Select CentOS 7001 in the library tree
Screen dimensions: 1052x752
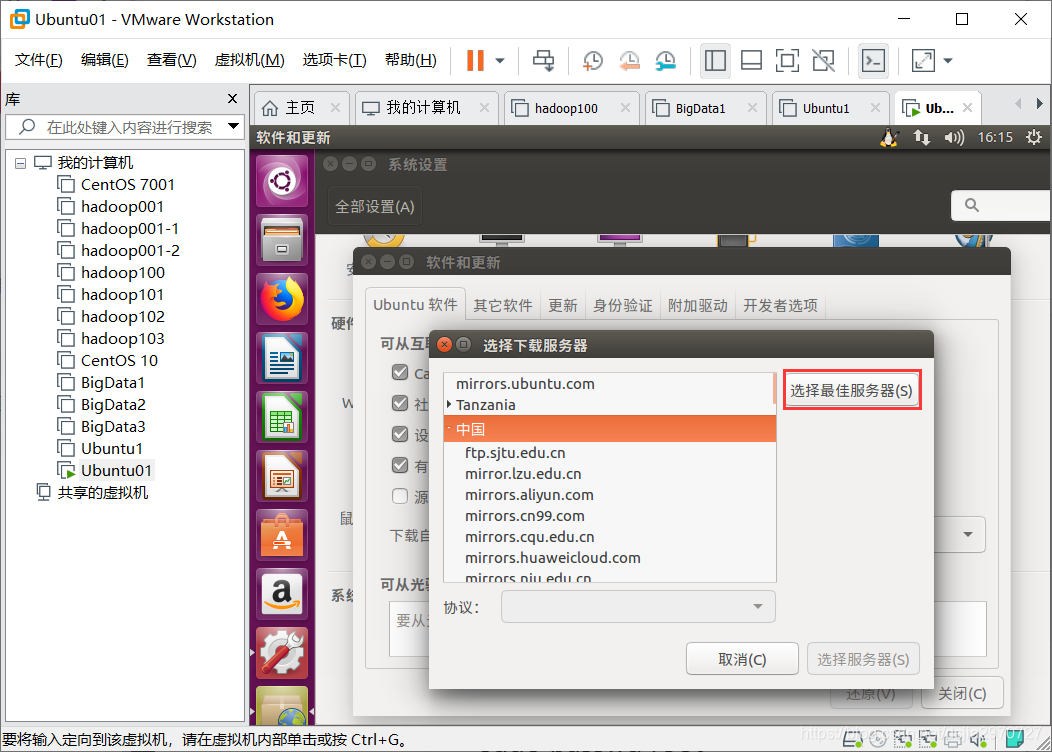pyautogui.click(x=127, y=184)
